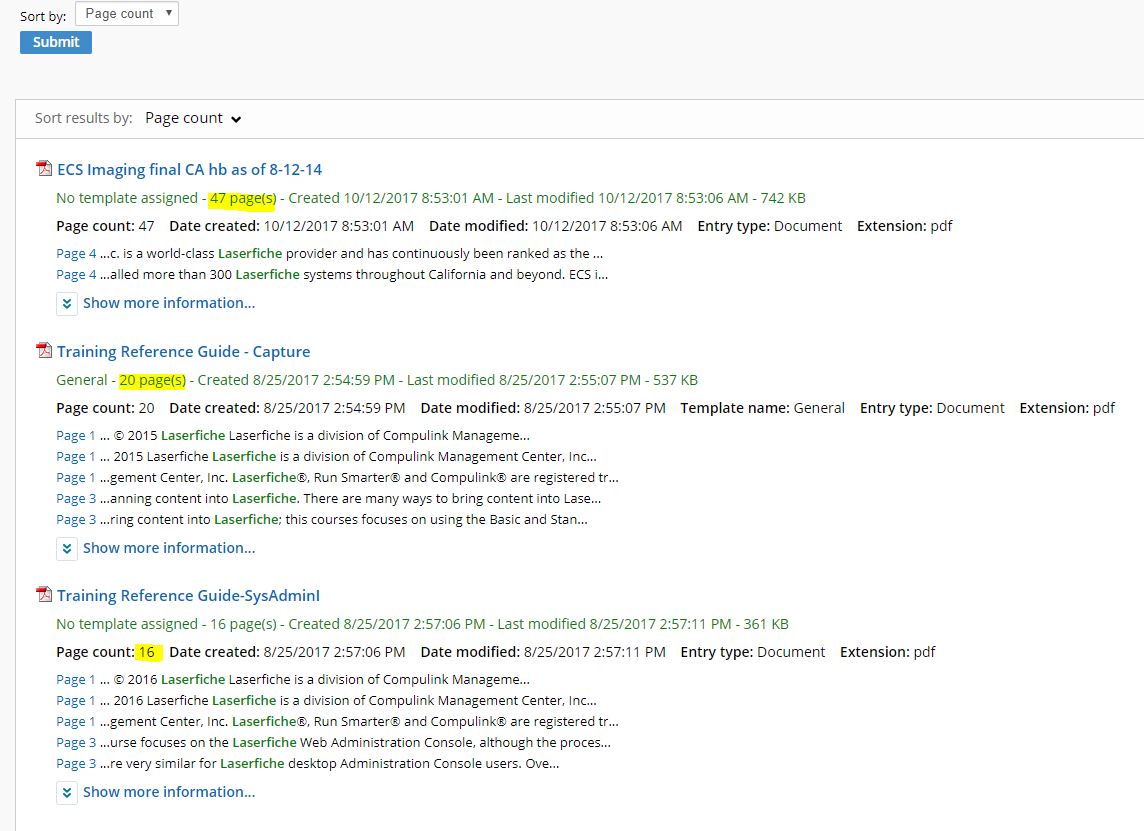The width and height of the screenshot is (1144, 831).
Task: Open Page 3 hit about Web Administration Console
Action: [76, 742]
